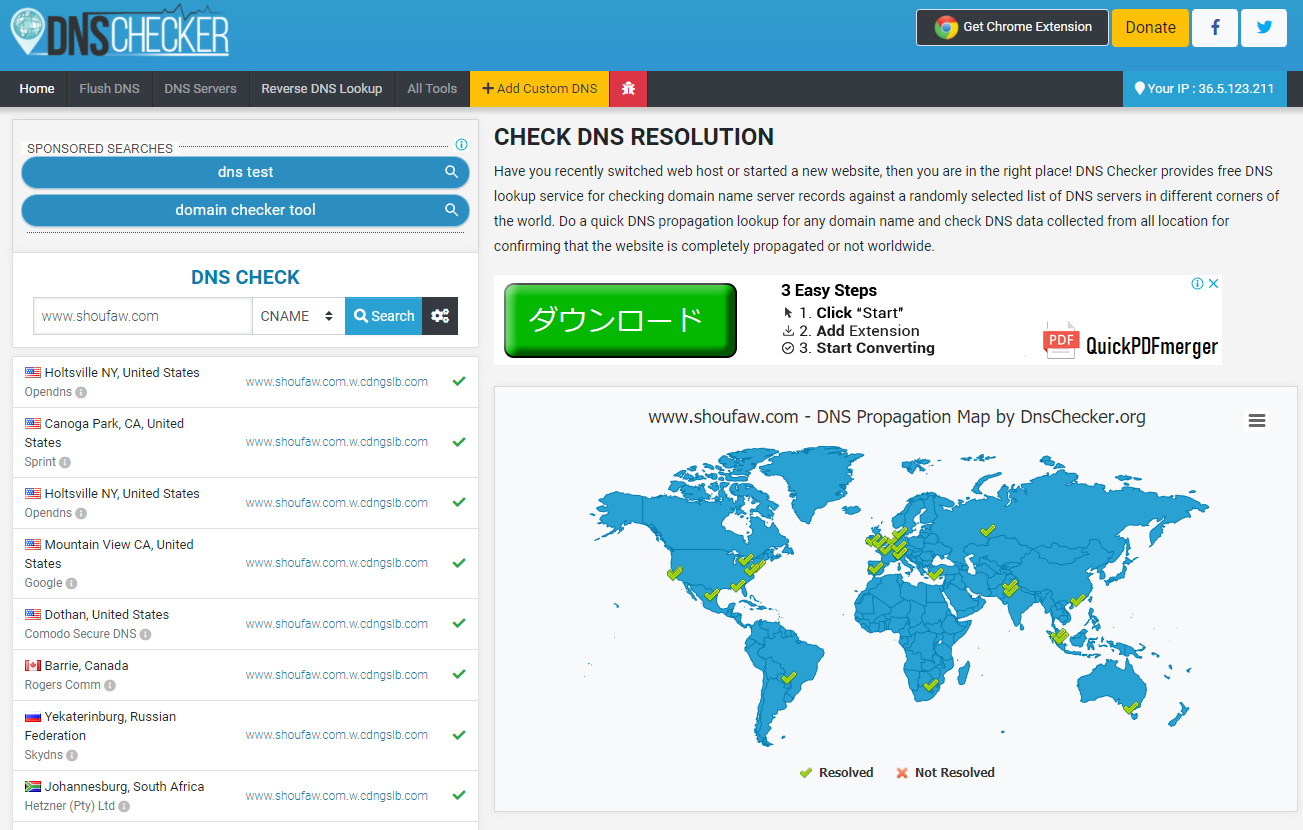
Task: Close the QuickPDFmerger ad with X
Action: click(x=1213, y=284)
